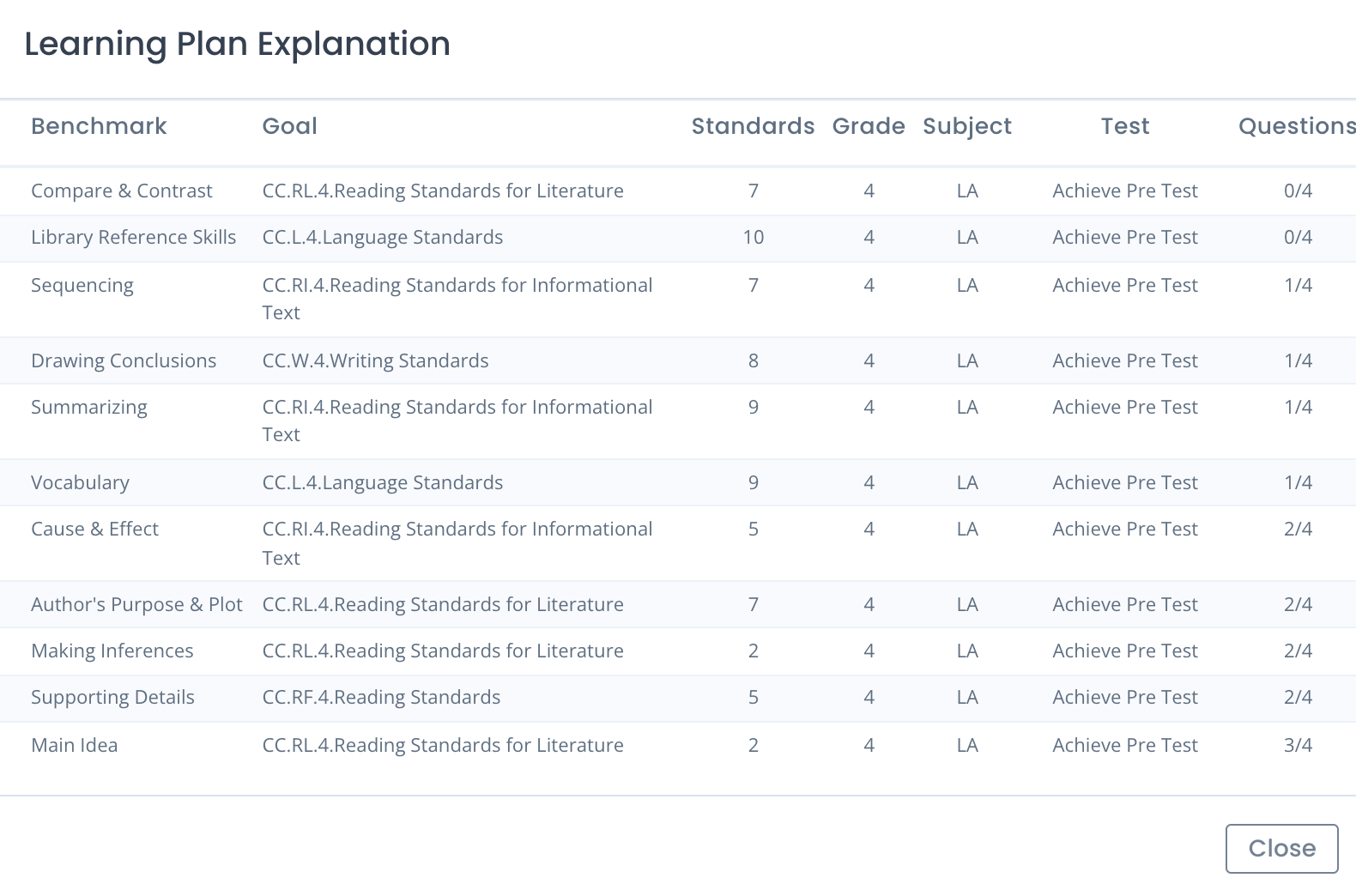Screen dimensions: 1356x896
Task: Click 1/4 in the Drawing Conclusions row
Action: tap(1298, 360)
